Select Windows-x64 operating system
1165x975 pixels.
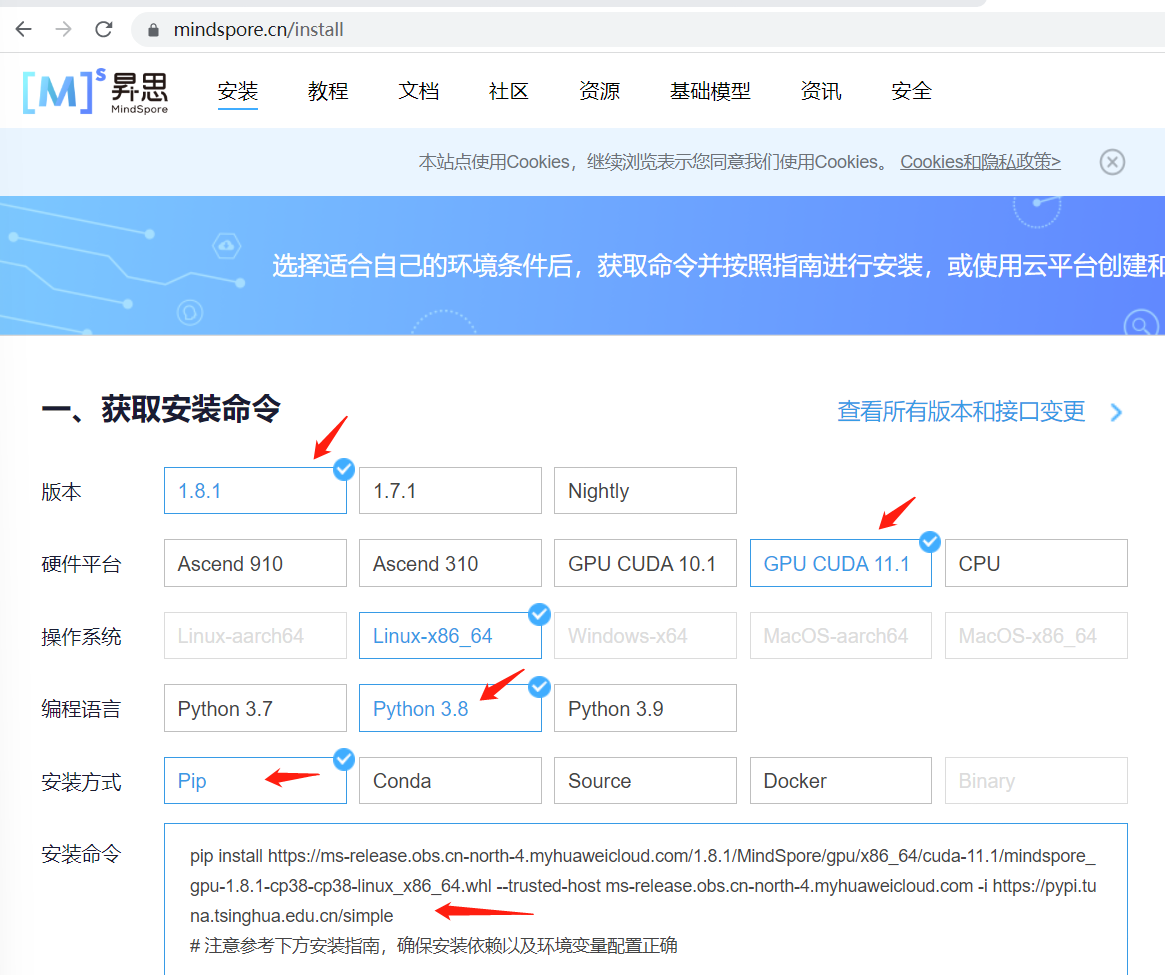645,635
